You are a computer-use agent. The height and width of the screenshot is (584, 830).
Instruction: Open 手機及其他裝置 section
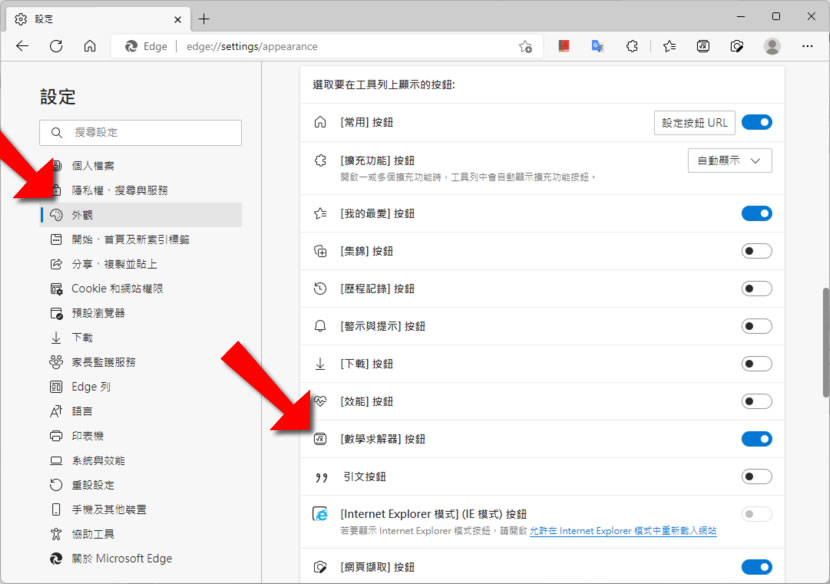pyautogui.click(x=141, y=509)
